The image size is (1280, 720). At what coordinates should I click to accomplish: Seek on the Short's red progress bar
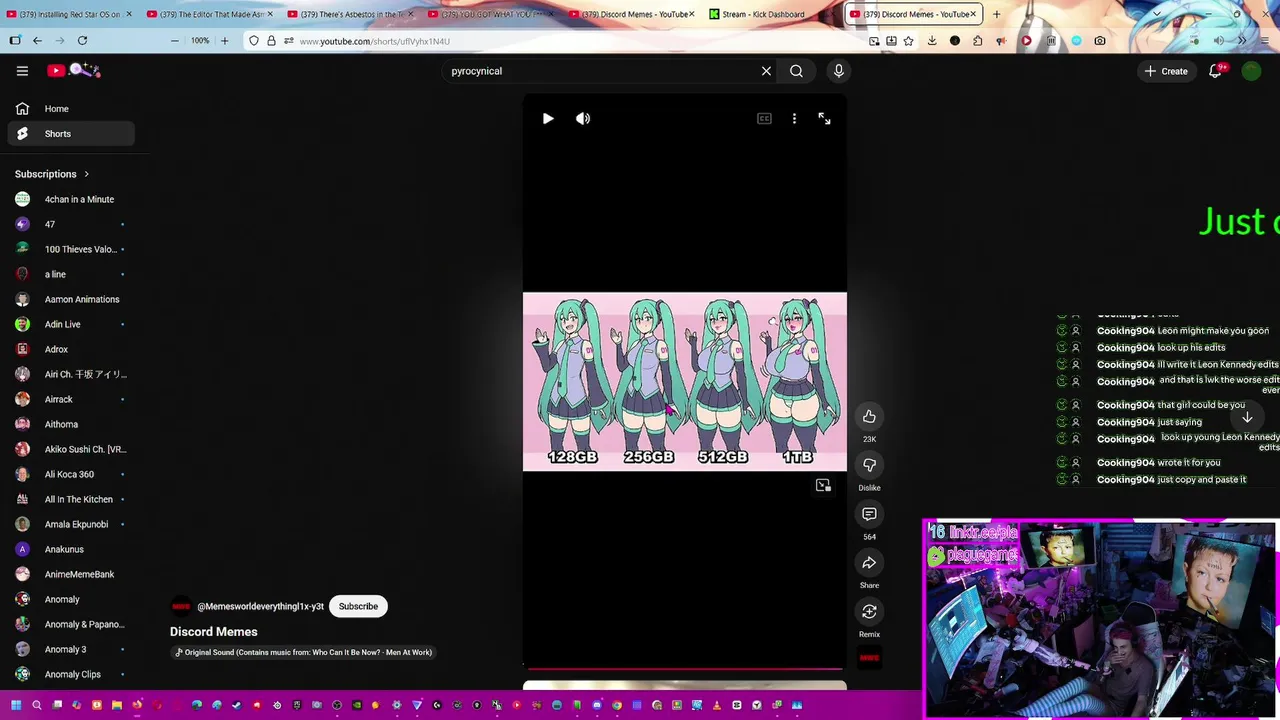click(x=684, y=668)
